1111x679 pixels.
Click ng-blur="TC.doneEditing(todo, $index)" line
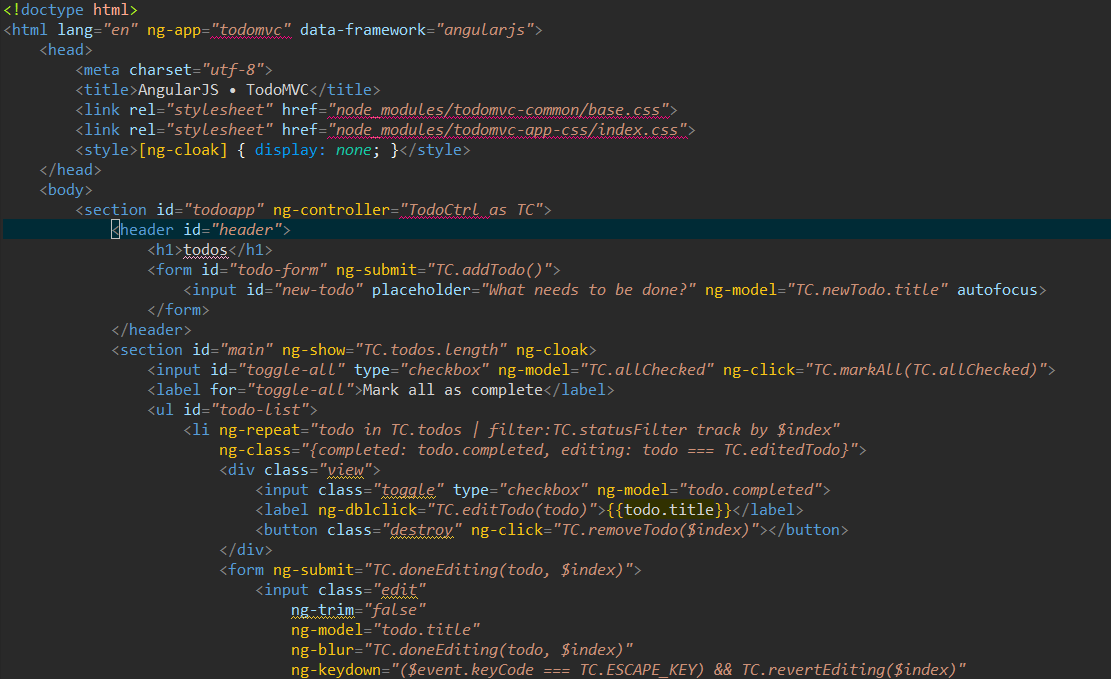pyautogui.click(x=462, y=649)
